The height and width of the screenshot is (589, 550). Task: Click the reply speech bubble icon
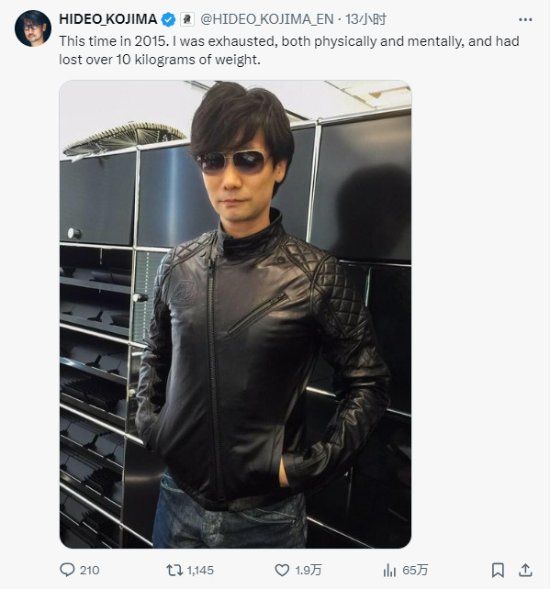[x=67, y=570]
